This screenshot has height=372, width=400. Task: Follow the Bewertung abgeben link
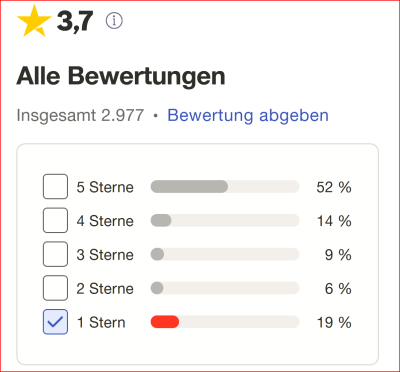coord(248,115)
